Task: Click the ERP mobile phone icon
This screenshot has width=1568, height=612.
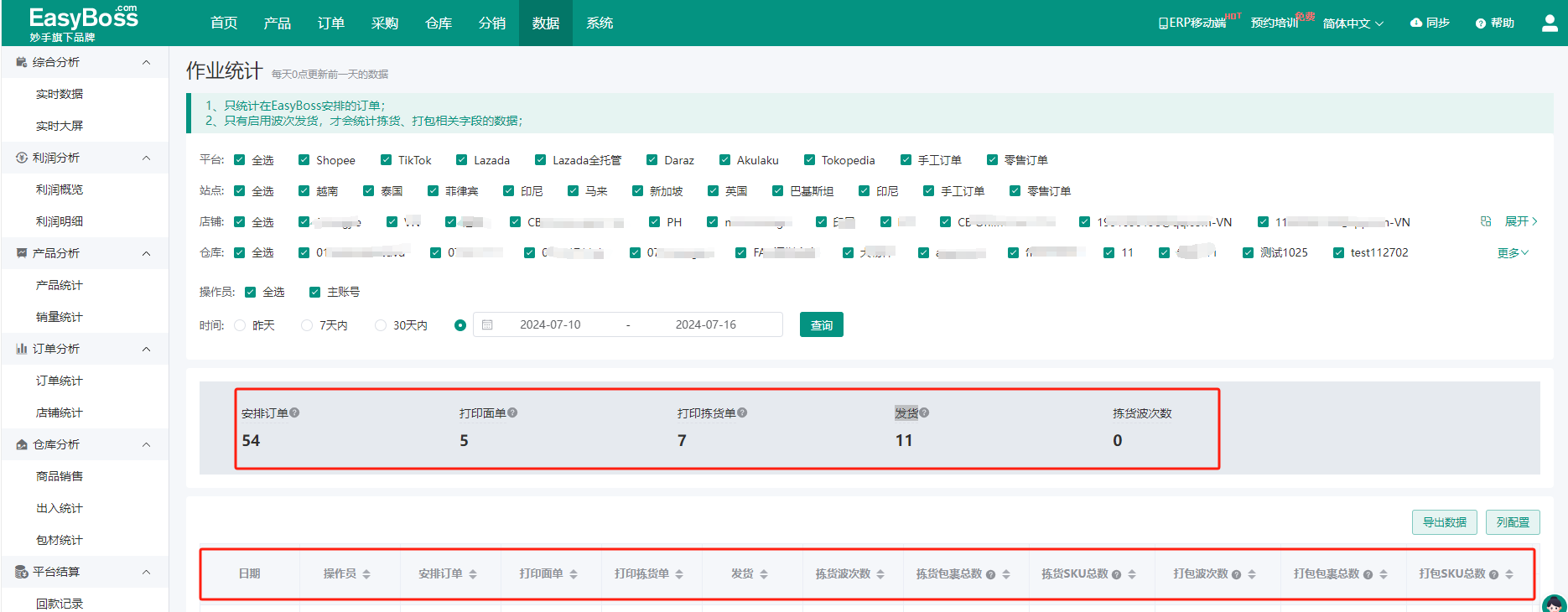Action: click(x=1163, y=23)
